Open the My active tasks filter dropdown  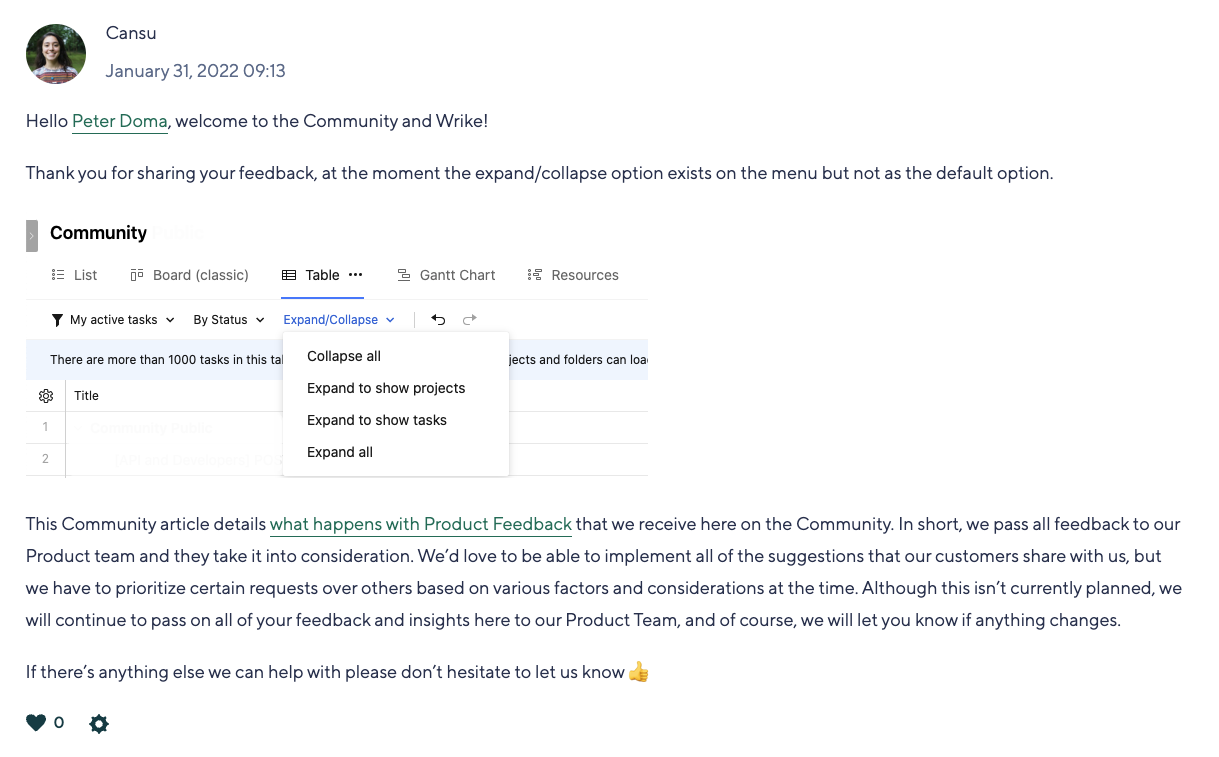click(x=113, y=320)
